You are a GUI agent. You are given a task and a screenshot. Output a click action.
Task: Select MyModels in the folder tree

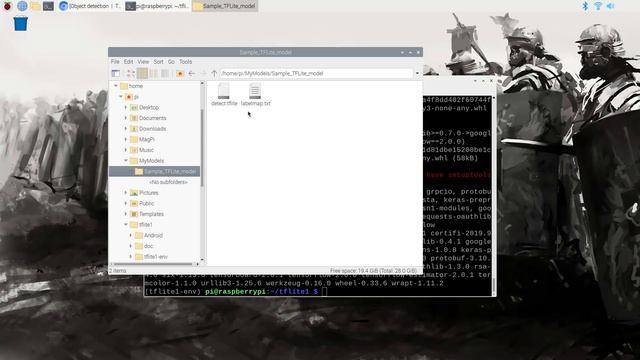click(x=151, y=160)
